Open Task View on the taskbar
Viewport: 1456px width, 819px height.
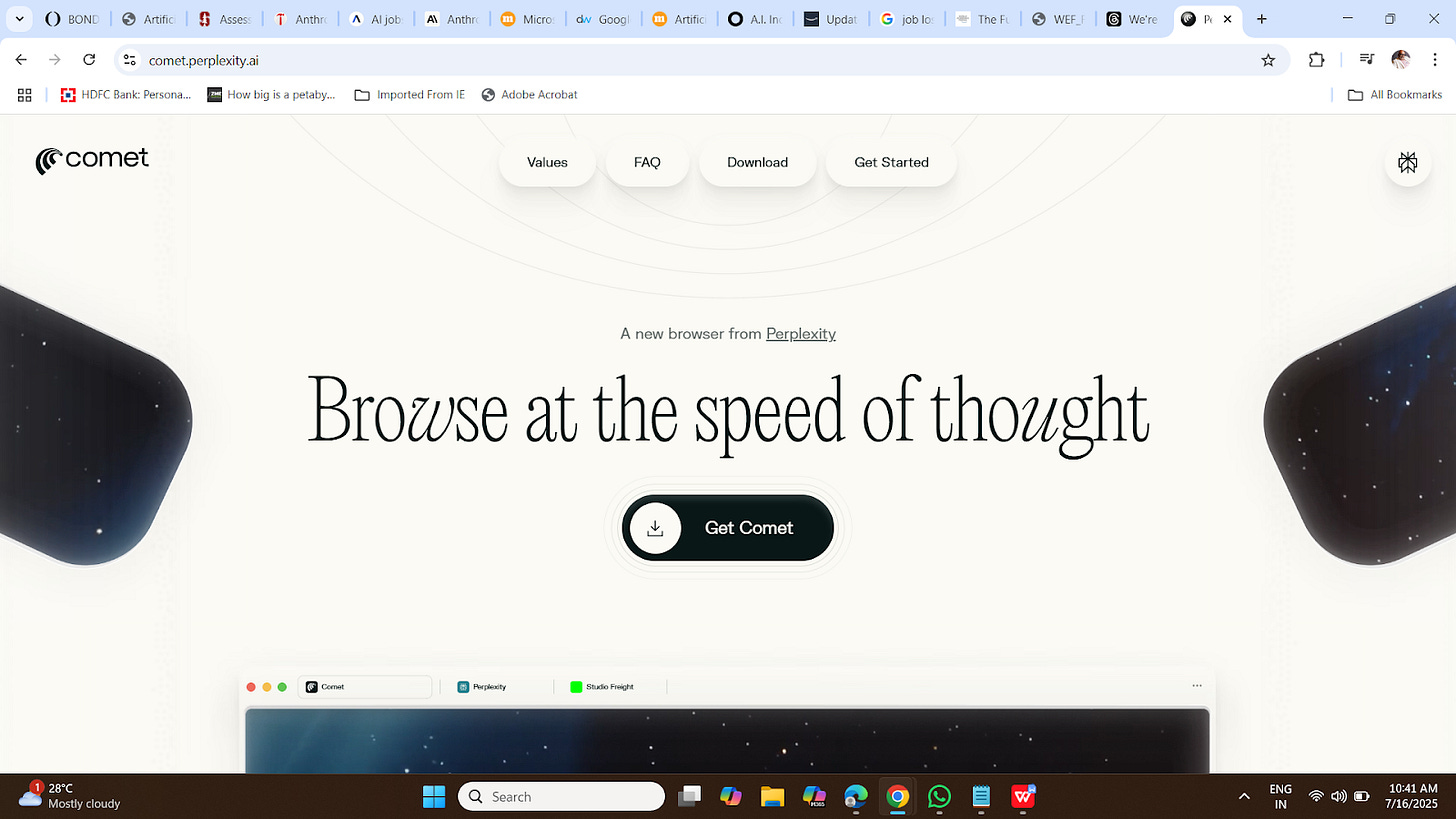689,796
